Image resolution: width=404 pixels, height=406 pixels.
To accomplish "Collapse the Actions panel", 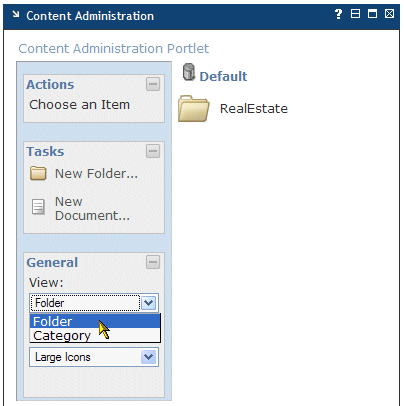I will (x=153, y=84).
